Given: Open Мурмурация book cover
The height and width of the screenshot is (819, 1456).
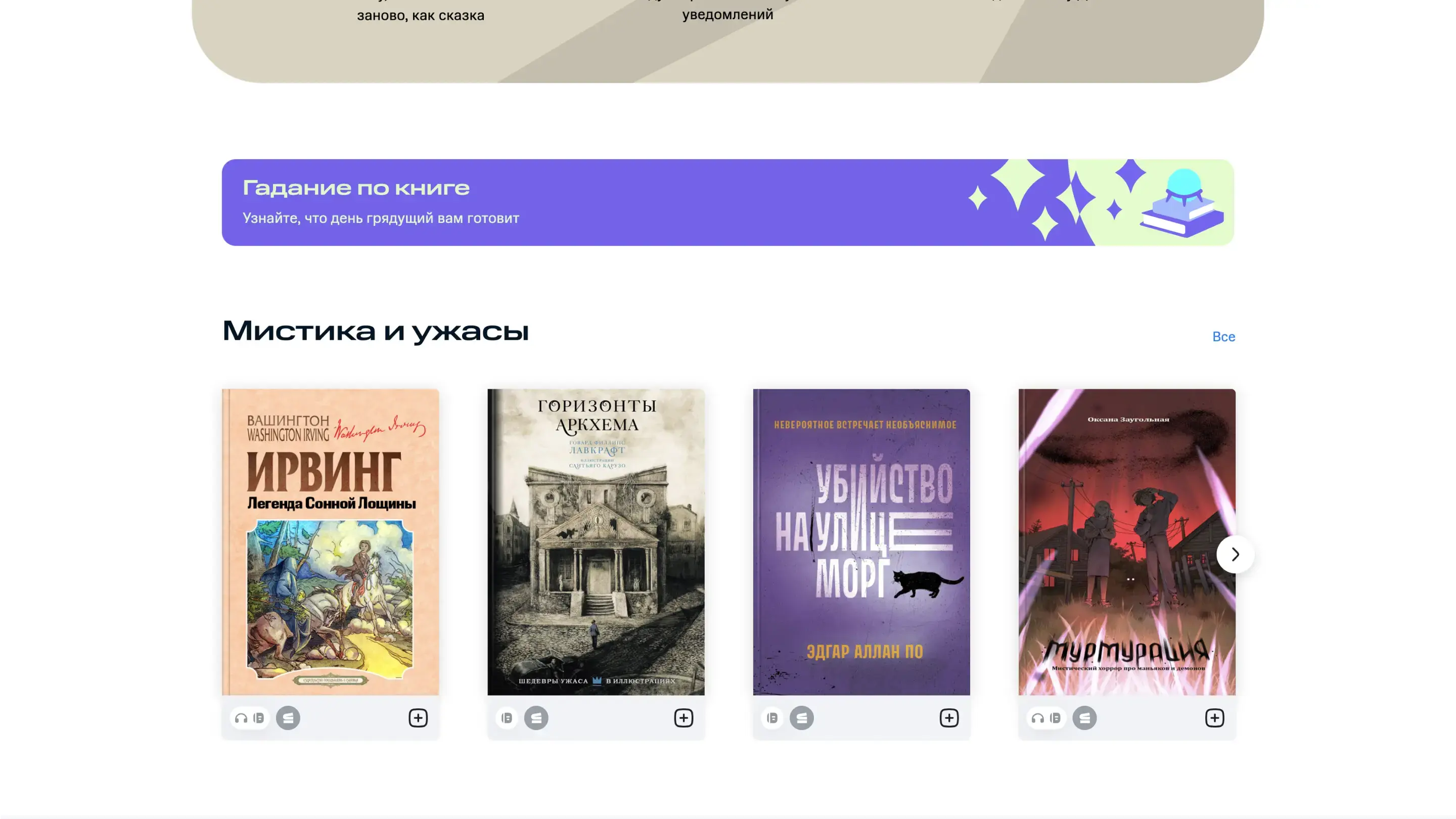Looking at the screenshot, I should point(1126,542).
